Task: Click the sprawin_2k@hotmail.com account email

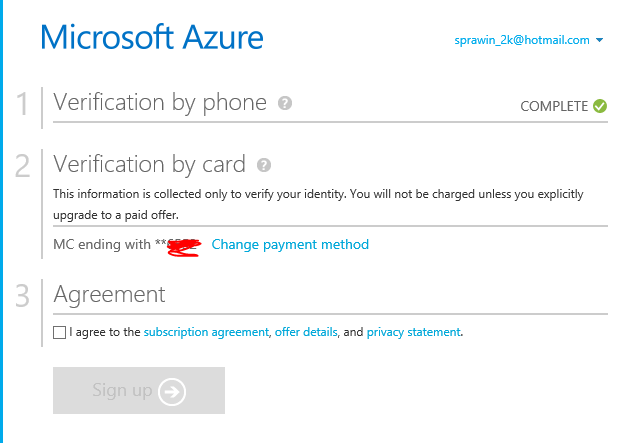Action: pyautogui.click(x=521, y=41)
